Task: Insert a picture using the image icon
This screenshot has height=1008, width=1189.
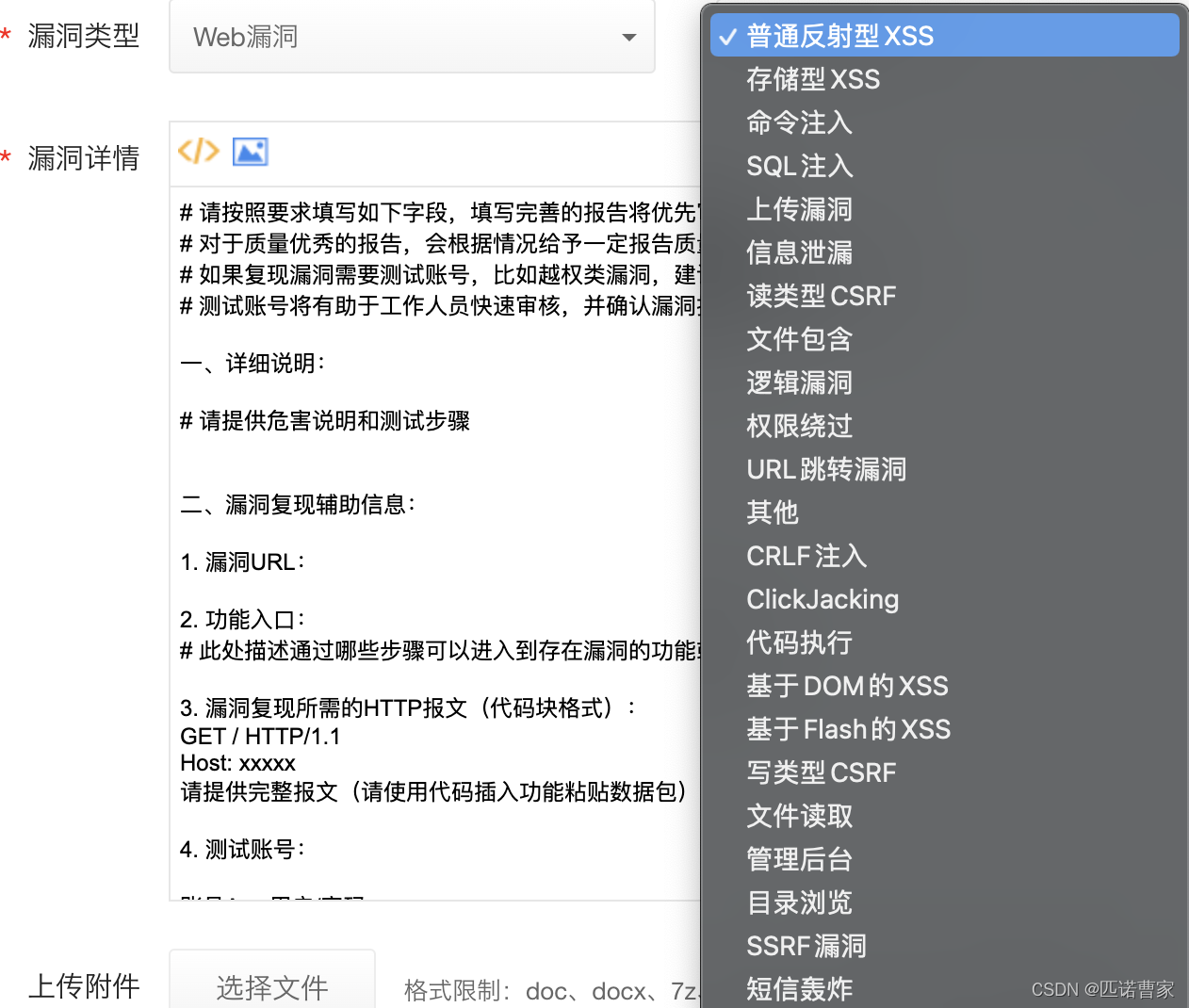Action: click(x=251, y=151)
